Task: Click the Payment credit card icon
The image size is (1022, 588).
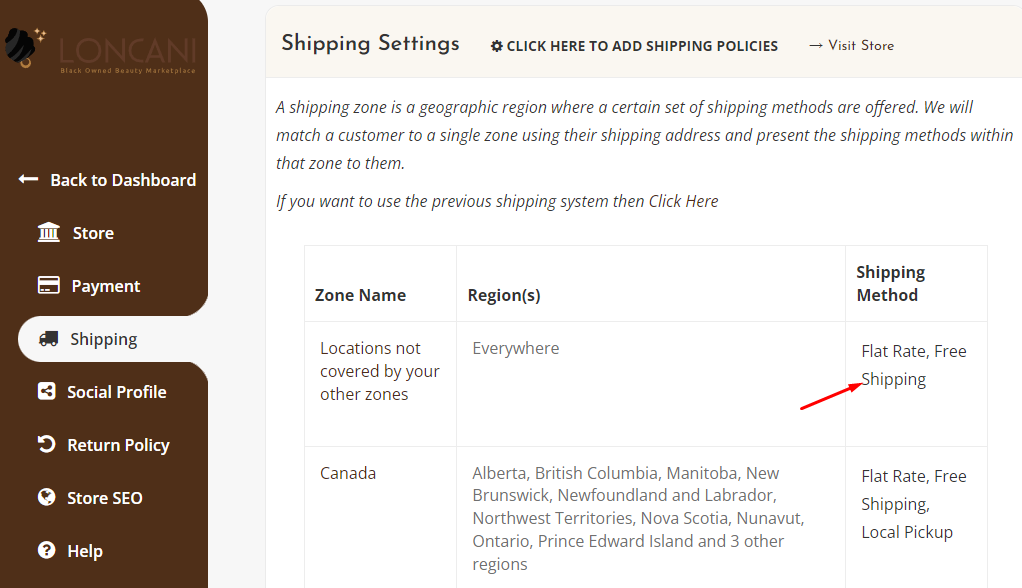Action: (49, 285)
